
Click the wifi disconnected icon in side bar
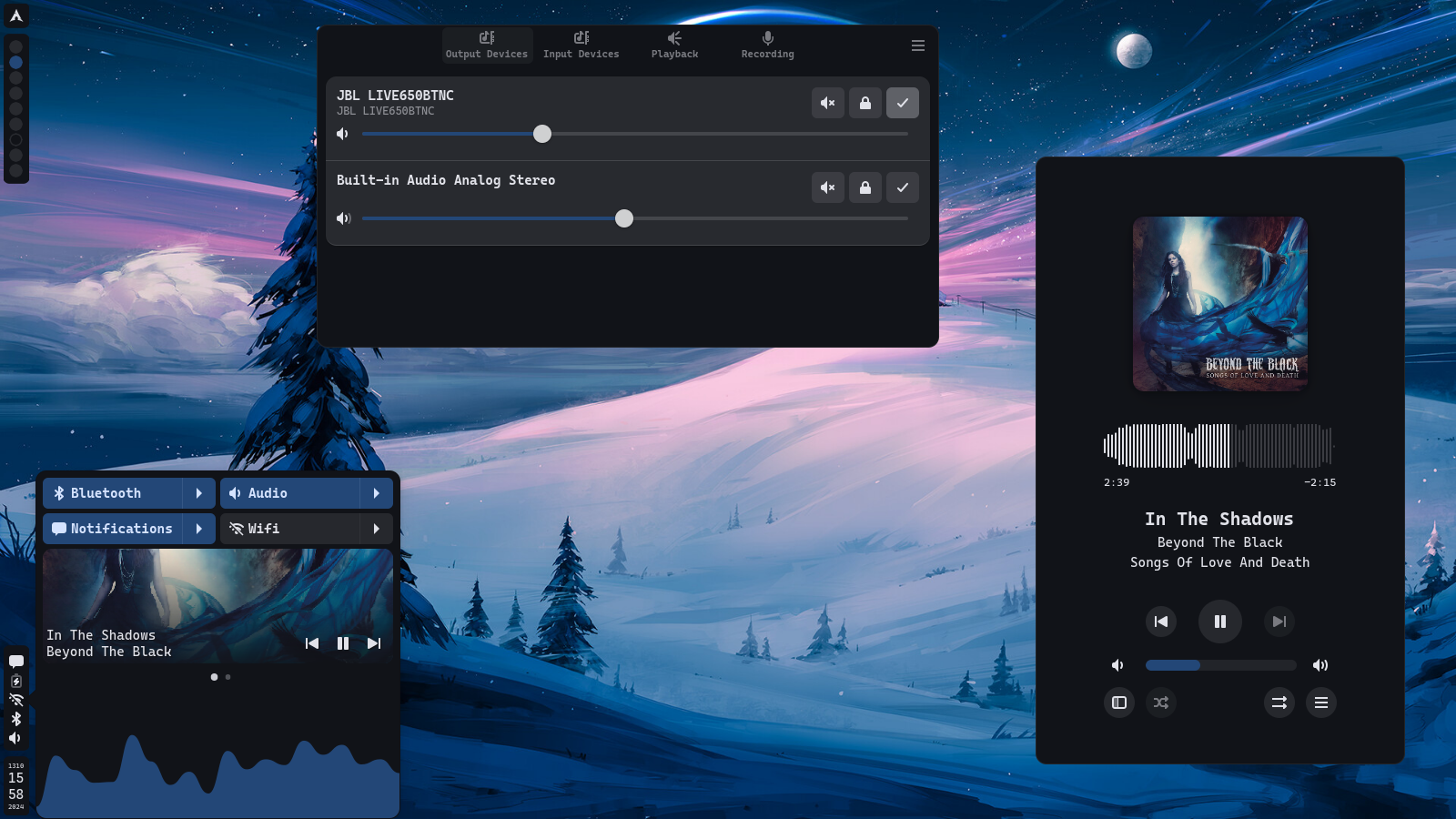[x=16, y=700]
